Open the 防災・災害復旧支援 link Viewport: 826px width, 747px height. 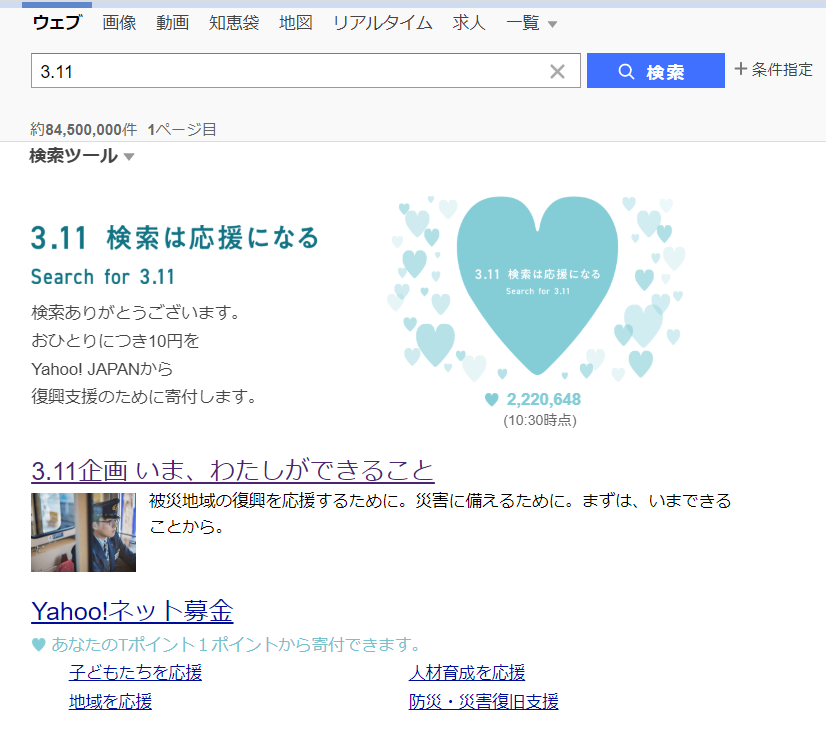483,701
